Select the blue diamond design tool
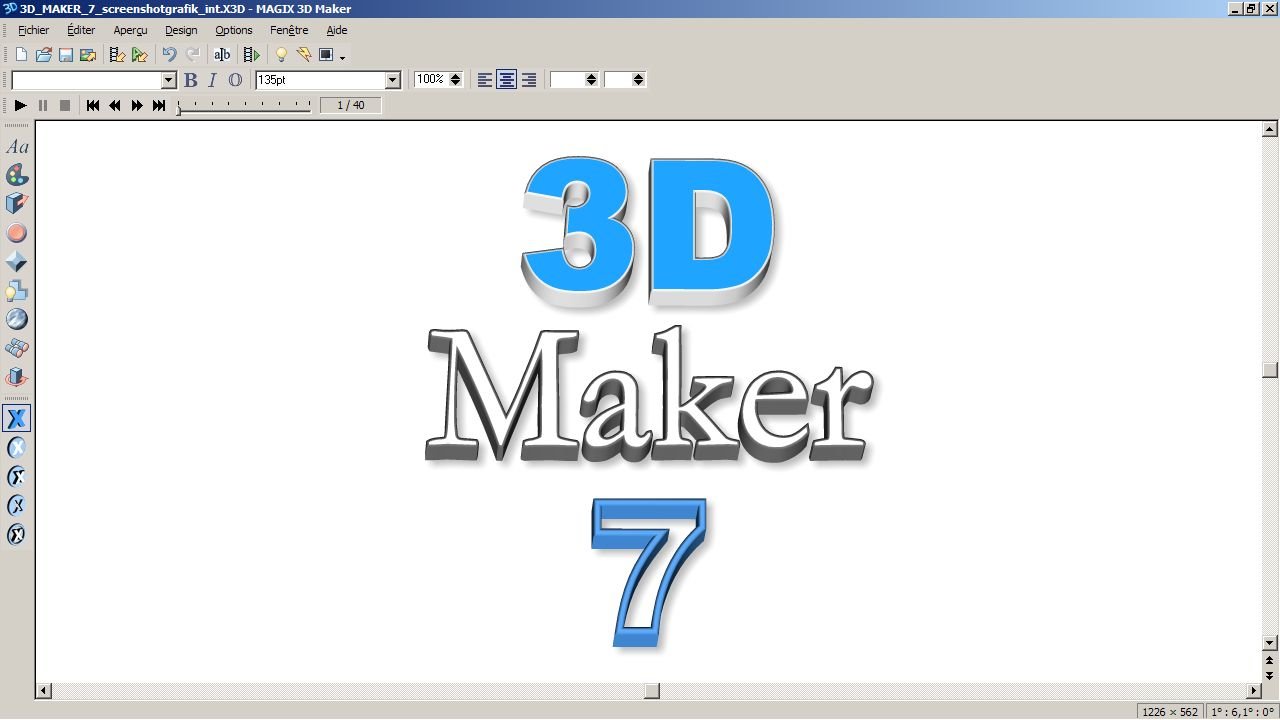1280x720 pixels. tap(17, 262)
